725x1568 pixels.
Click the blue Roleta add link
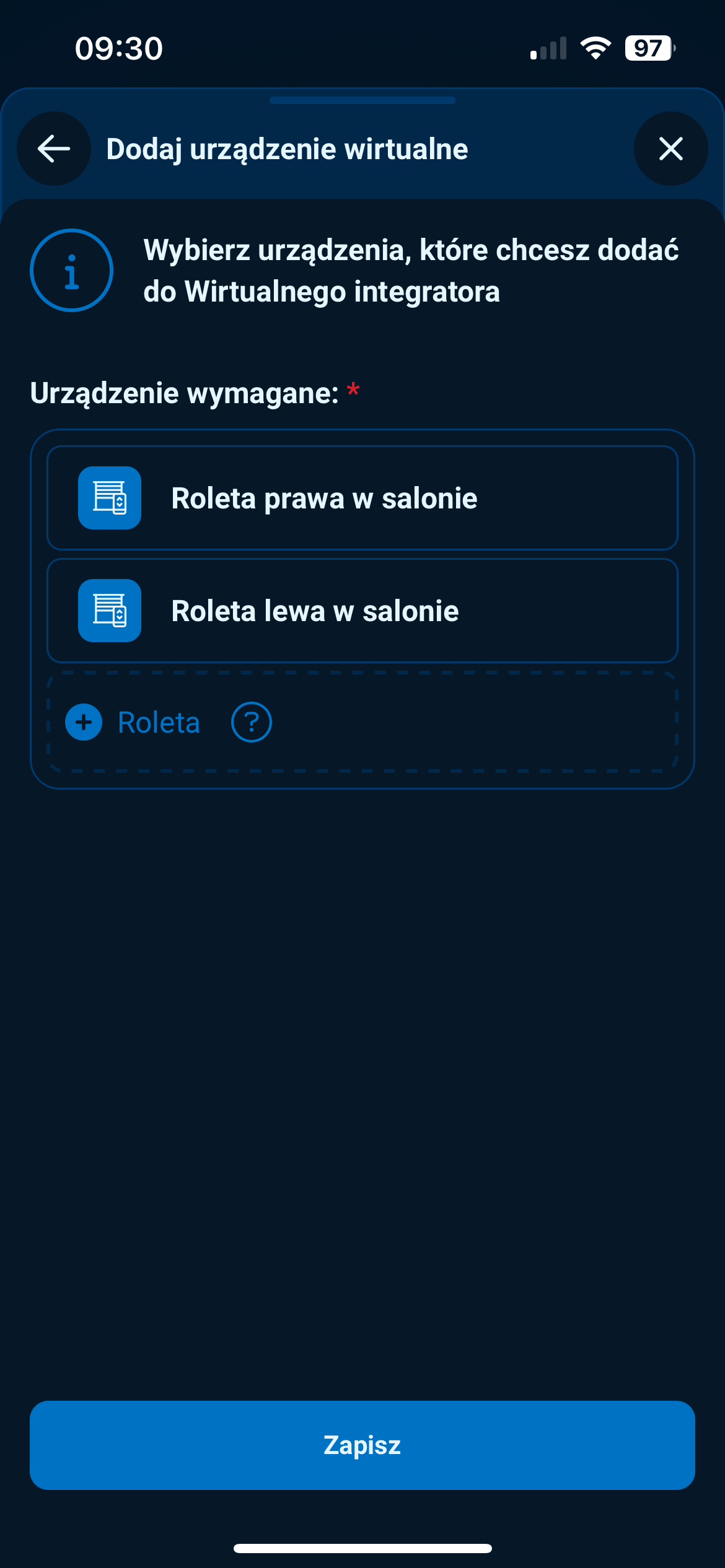158,723
